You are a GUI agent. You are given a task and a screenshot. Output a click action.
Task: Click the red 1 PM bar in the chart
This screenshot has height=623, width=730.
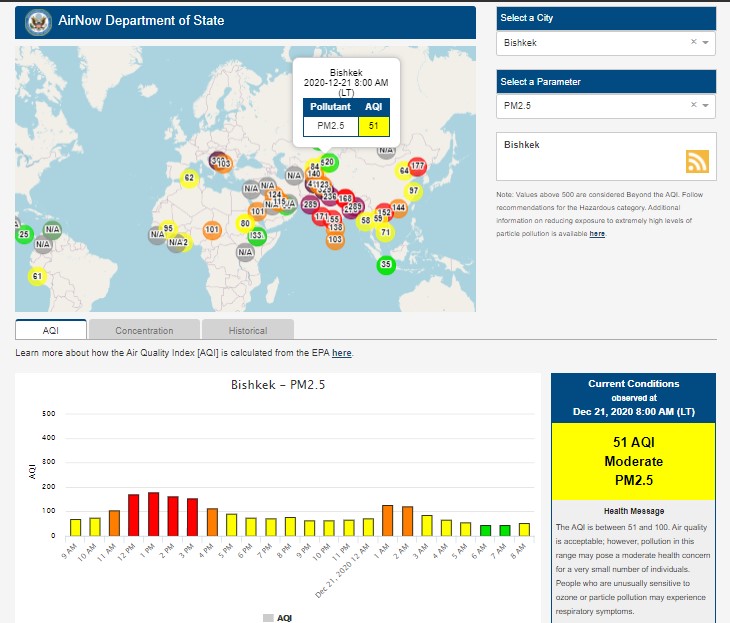pos(153,514)
